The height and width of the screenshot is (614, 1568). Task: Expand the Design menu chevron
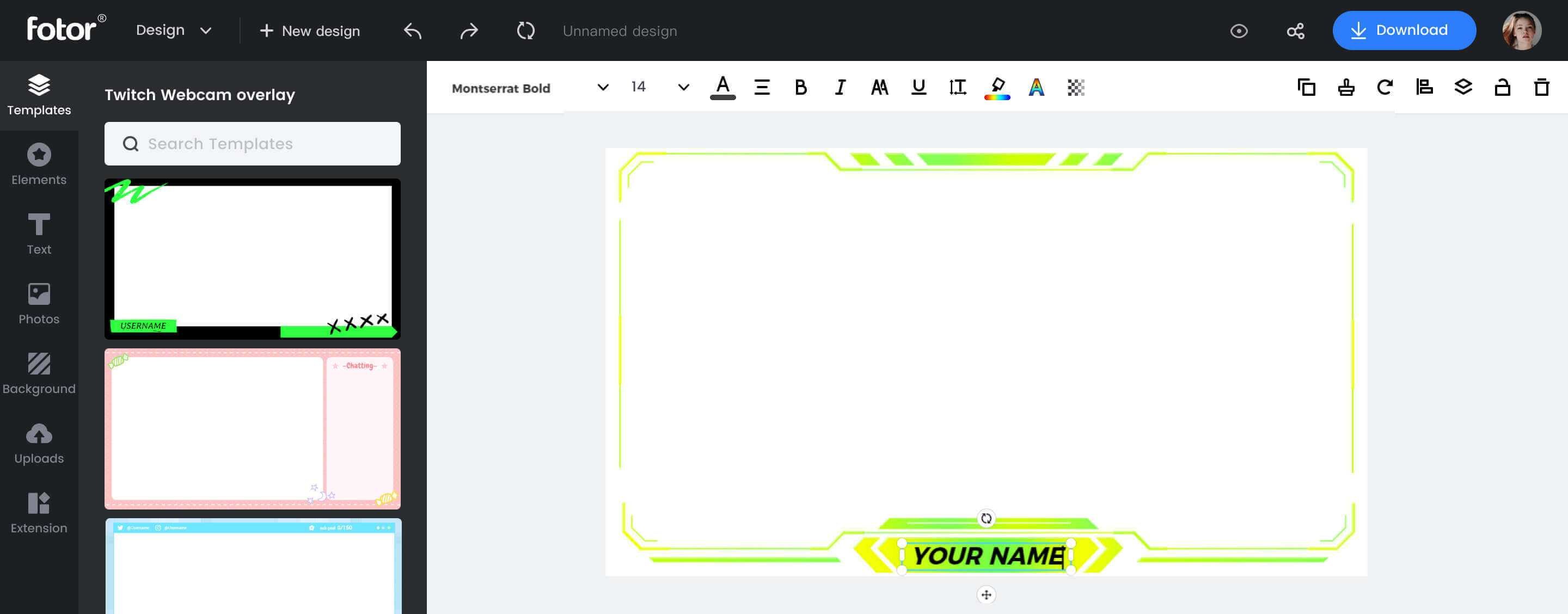pyautogui.click(x=205, y=30)
